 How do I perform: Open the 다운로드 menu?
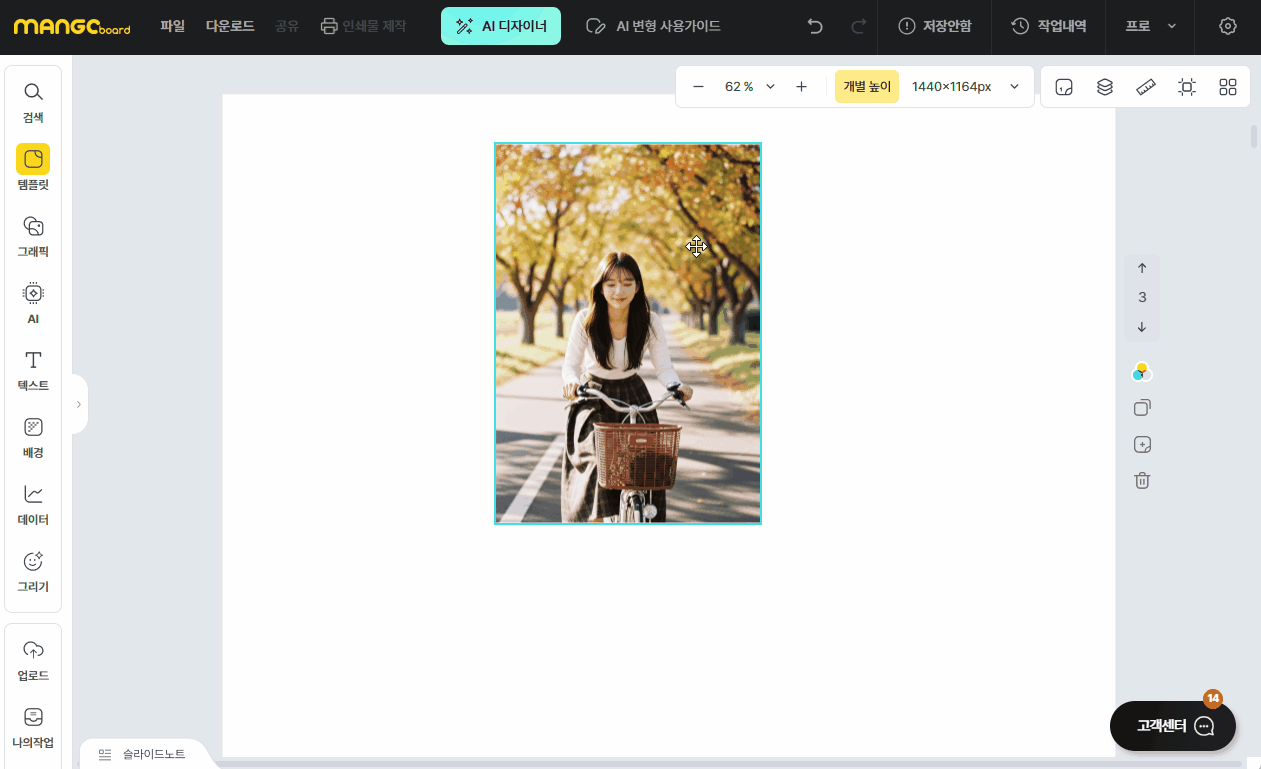[x=230, y=26]
